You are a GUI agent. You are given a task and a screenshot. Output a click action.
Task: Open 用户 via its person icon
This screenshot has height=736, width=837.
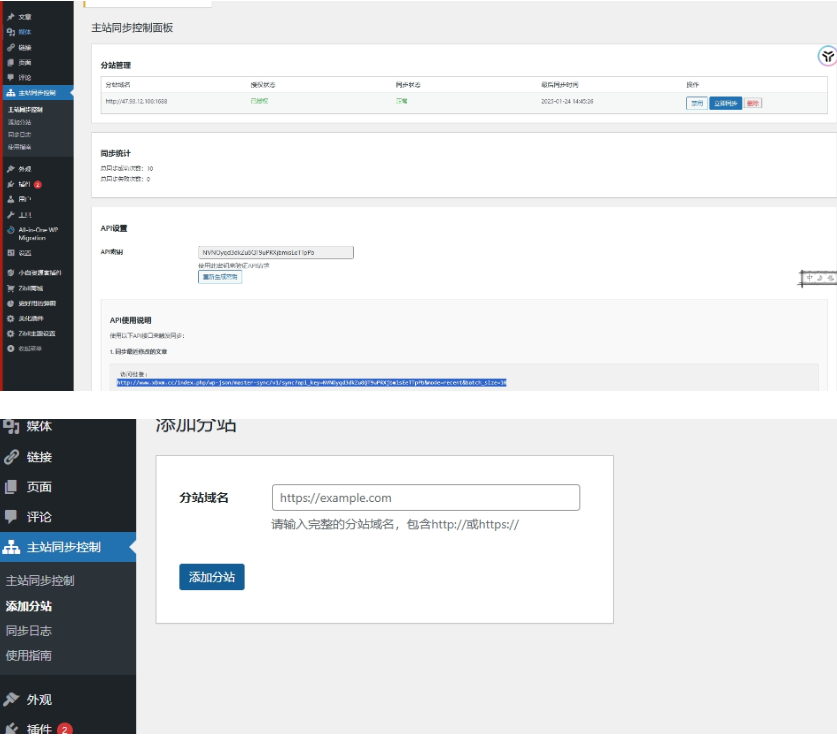[10, 200]
